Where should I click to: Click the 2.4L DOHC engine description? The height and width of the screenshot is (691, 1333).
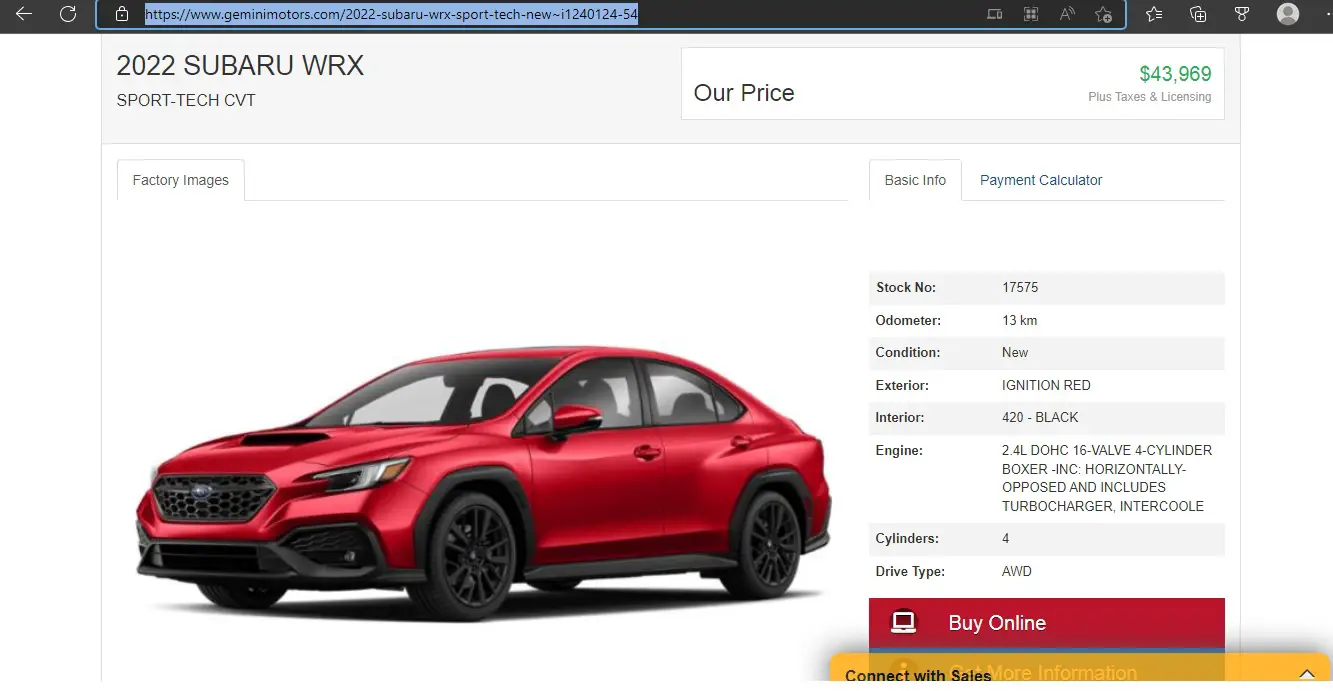tap(1107, 478)
